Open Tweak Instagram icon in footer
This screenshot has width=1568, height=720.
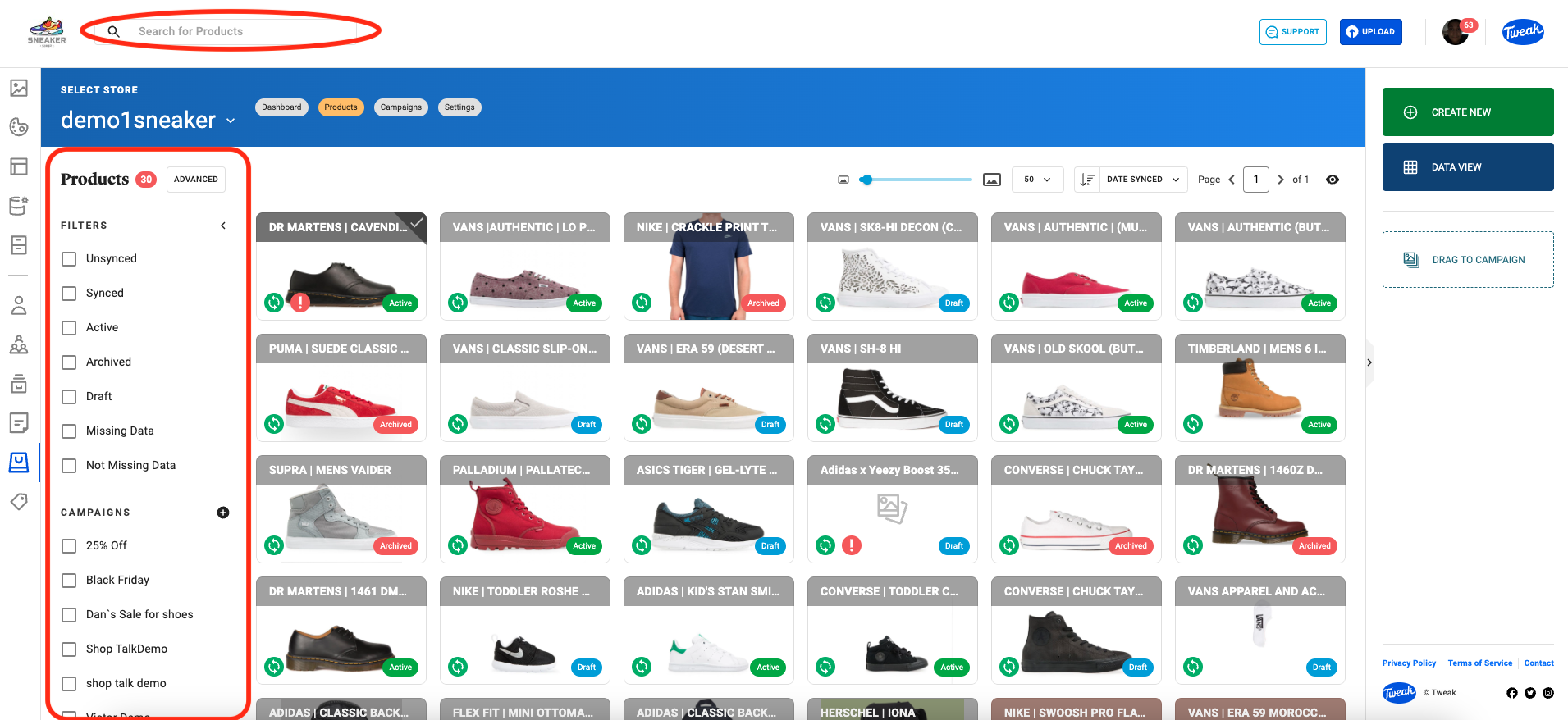[1548, 693]
